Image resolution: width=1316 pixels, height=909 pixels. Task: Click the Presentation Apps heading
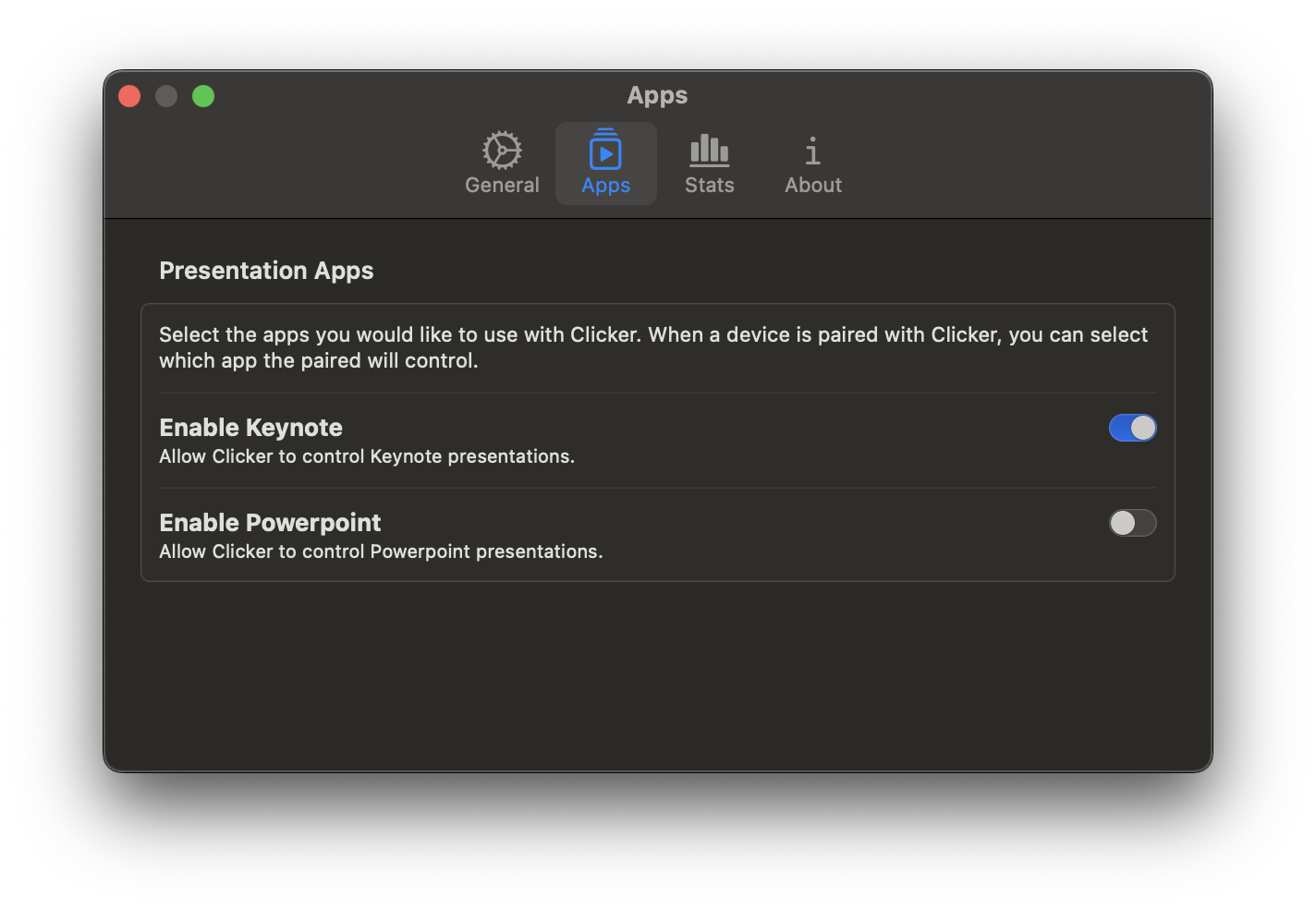click(266, 271)
